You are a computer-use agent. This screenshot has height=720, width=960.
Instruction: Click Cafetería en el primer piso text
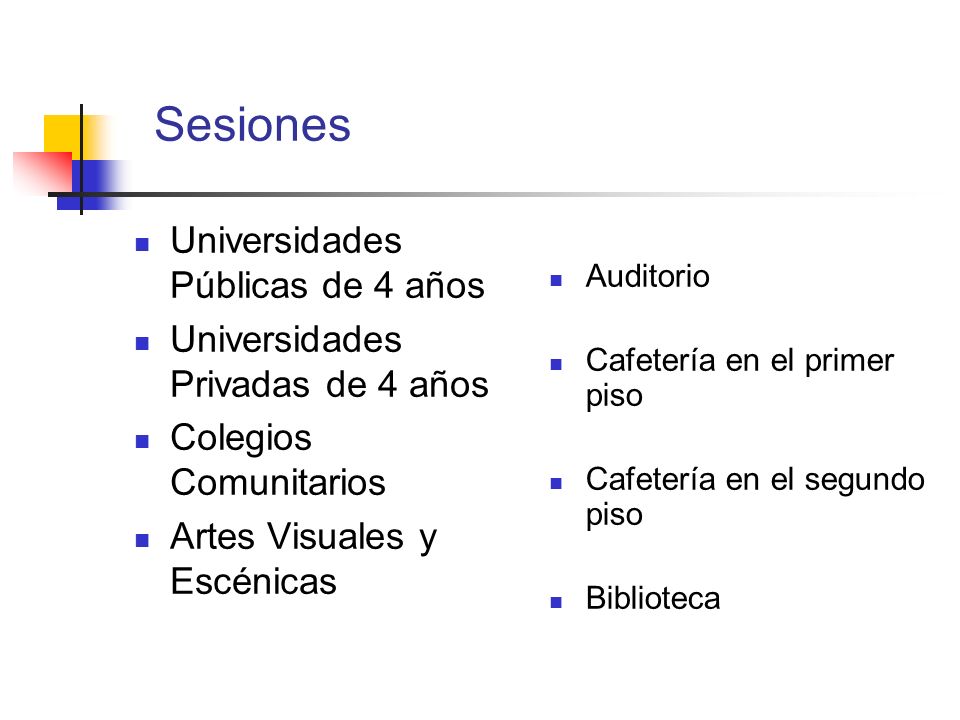740,378
